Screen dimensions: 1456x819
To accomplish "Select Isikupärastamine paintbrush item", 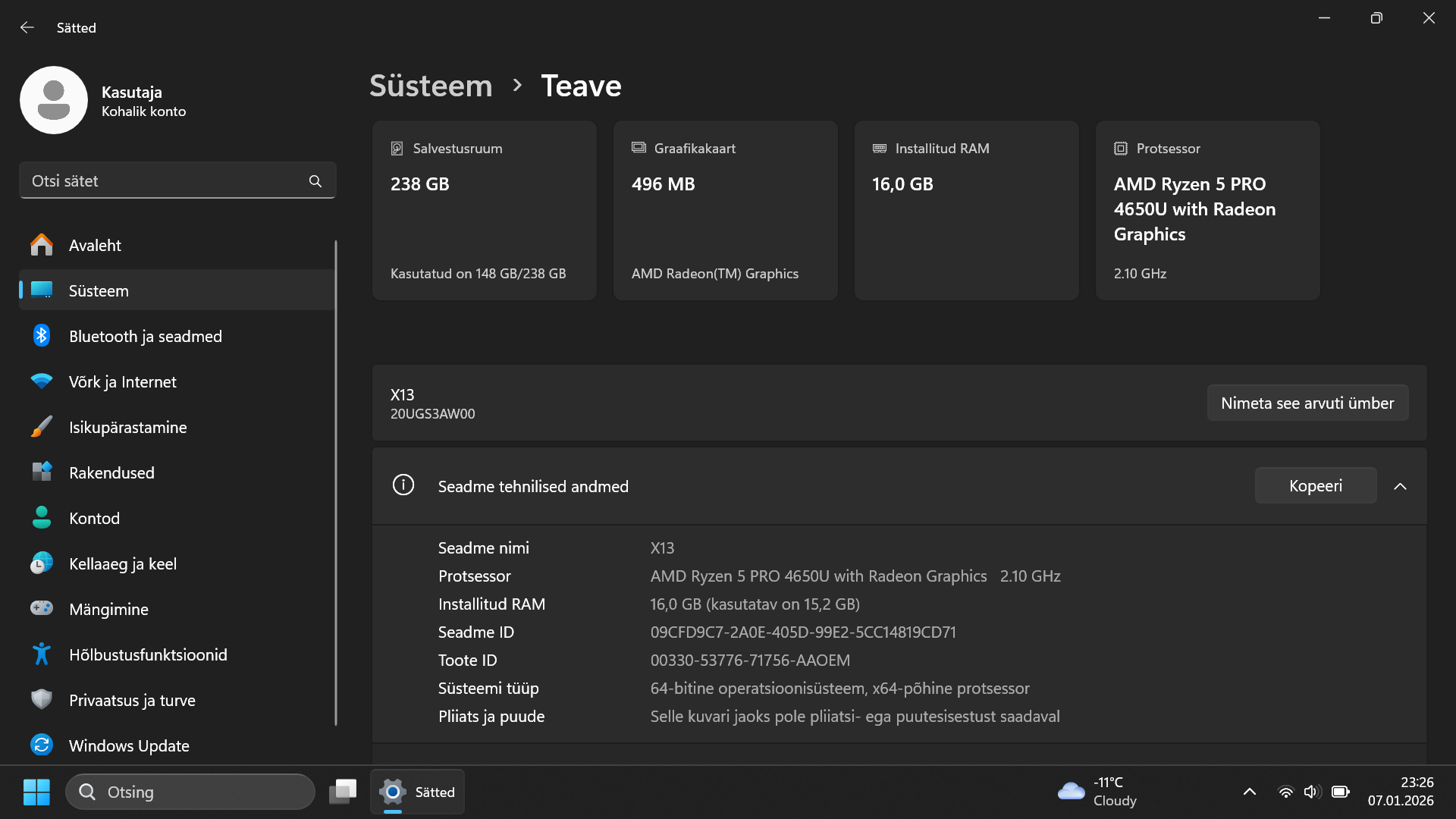I will [127, 427].
